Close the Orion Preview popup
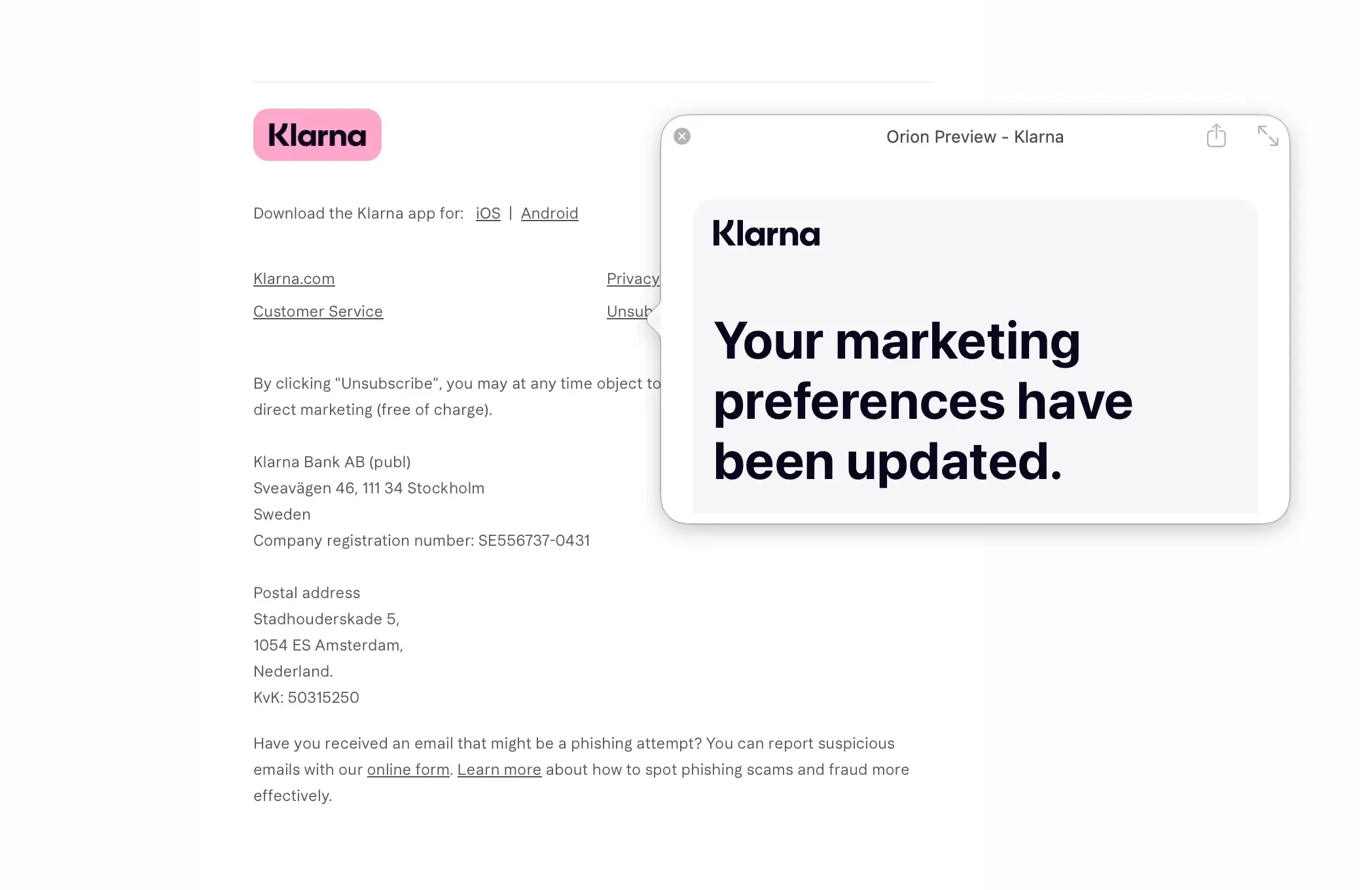This screenshot has height=890, width=1372. coord(682,136)
